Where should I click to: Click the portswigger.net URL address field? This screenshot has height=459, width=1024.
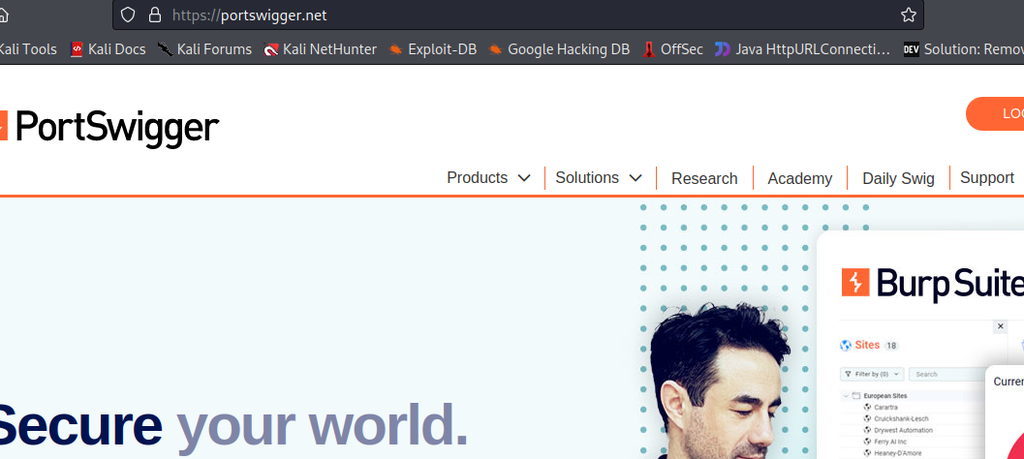tap(519, 15)
